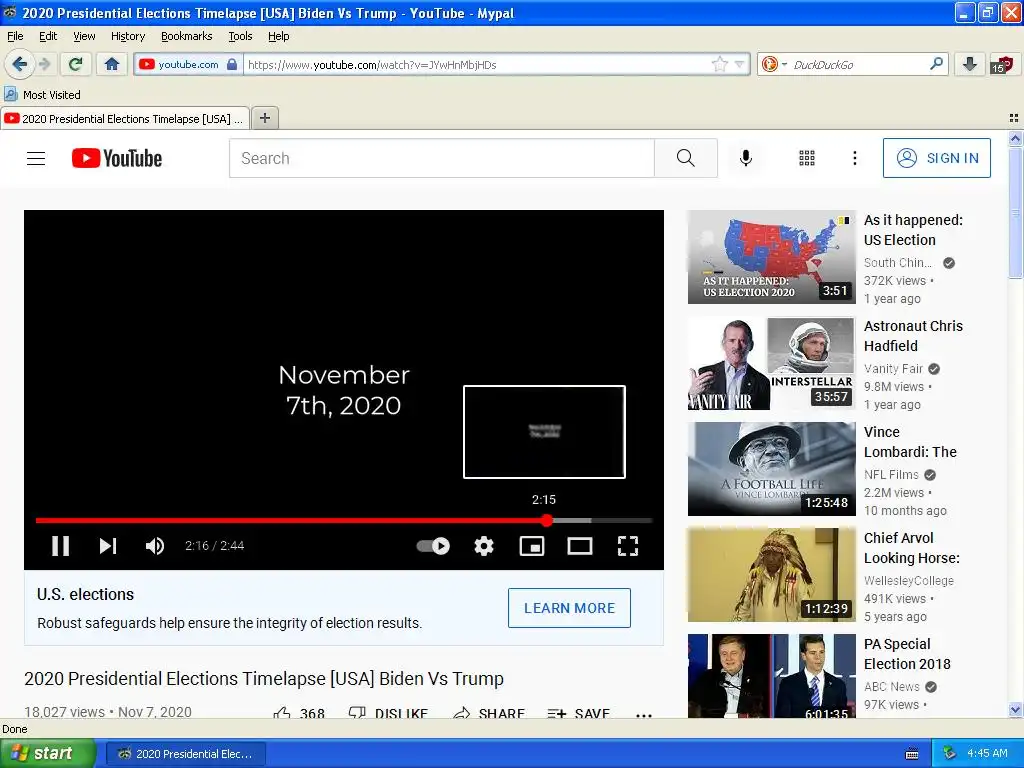Mute the video with the speaker icon
Viewport: 1024px width, 768px height.
[155, 546]
